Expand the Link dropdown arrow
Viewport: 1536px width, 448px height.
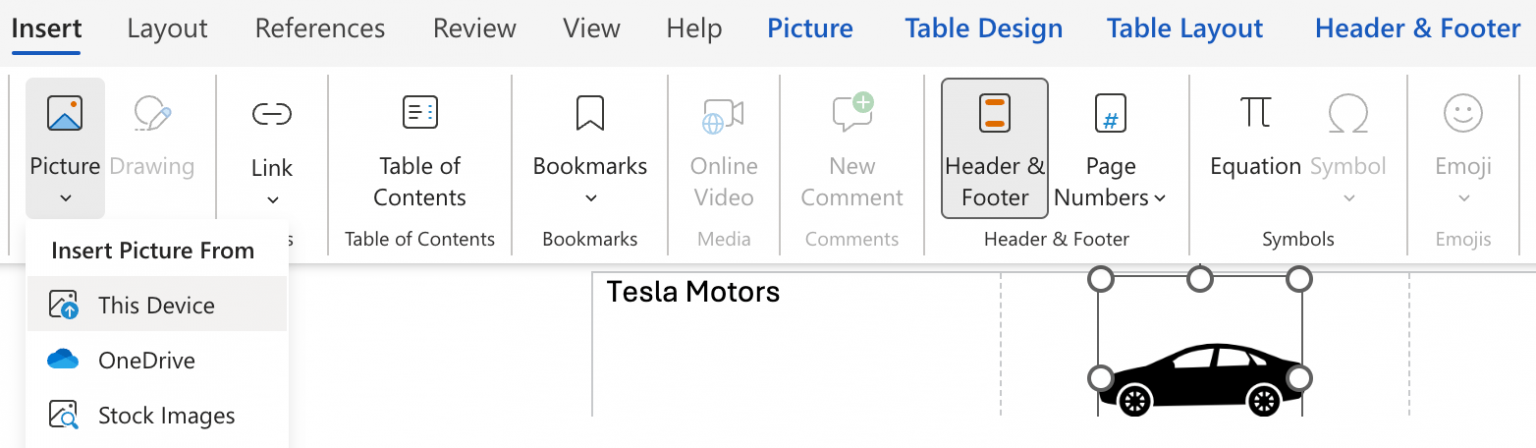[x=272, y=200]
